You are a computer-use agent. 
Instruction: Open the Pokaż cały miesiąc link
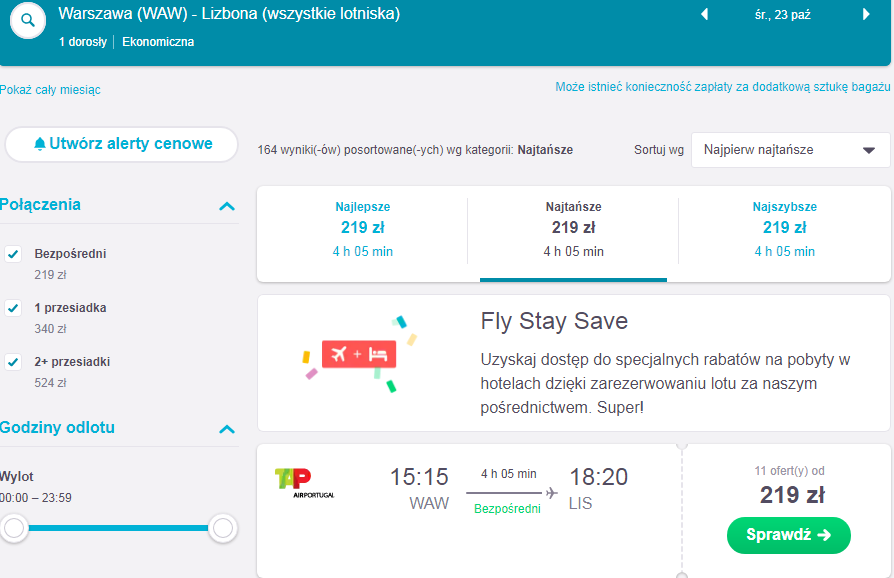(x=50, y=89)
